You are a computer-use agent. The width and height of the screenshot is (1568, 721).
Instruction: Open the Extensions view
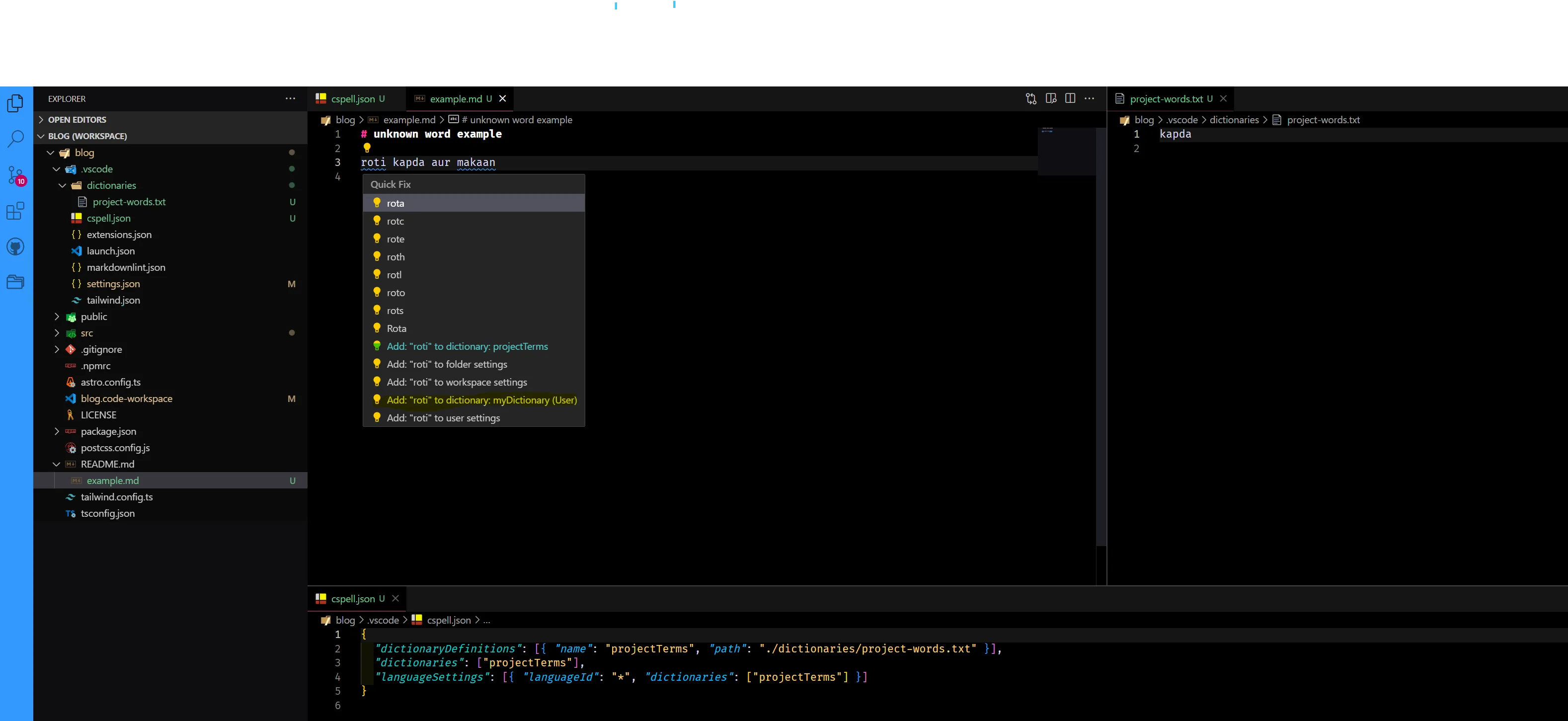(15, 211)
